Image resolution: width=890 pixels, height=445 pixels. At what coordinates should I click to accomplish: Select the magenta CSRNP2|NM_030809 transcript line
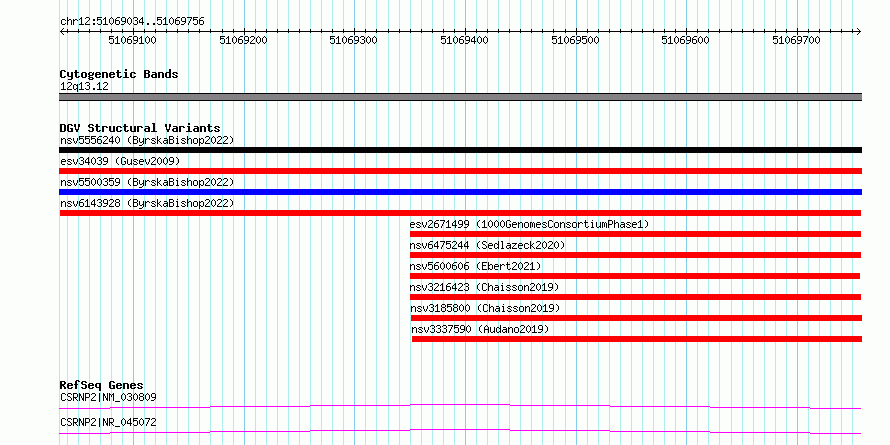pos(460,406)
